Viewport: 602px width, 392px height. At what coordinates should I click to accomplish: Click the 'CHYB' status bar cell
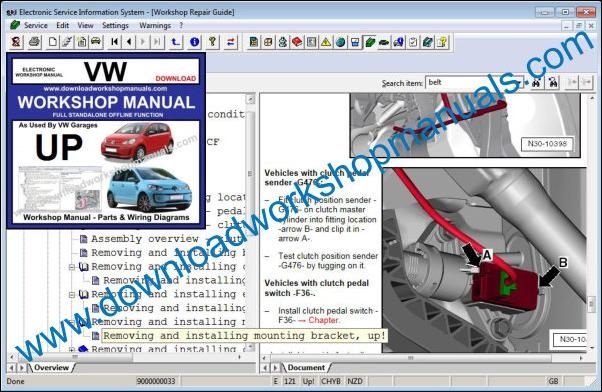tap(331, 381)
